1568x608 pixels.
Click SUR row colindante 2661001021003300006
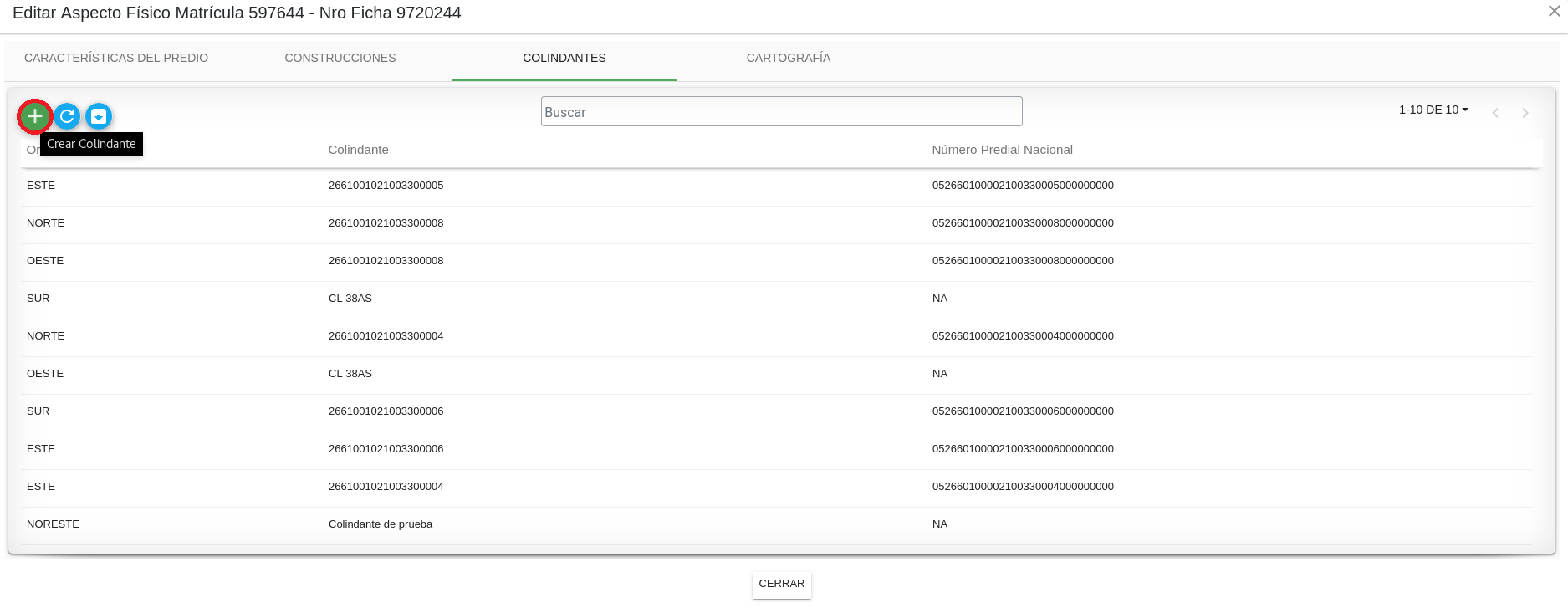(386, 411)
